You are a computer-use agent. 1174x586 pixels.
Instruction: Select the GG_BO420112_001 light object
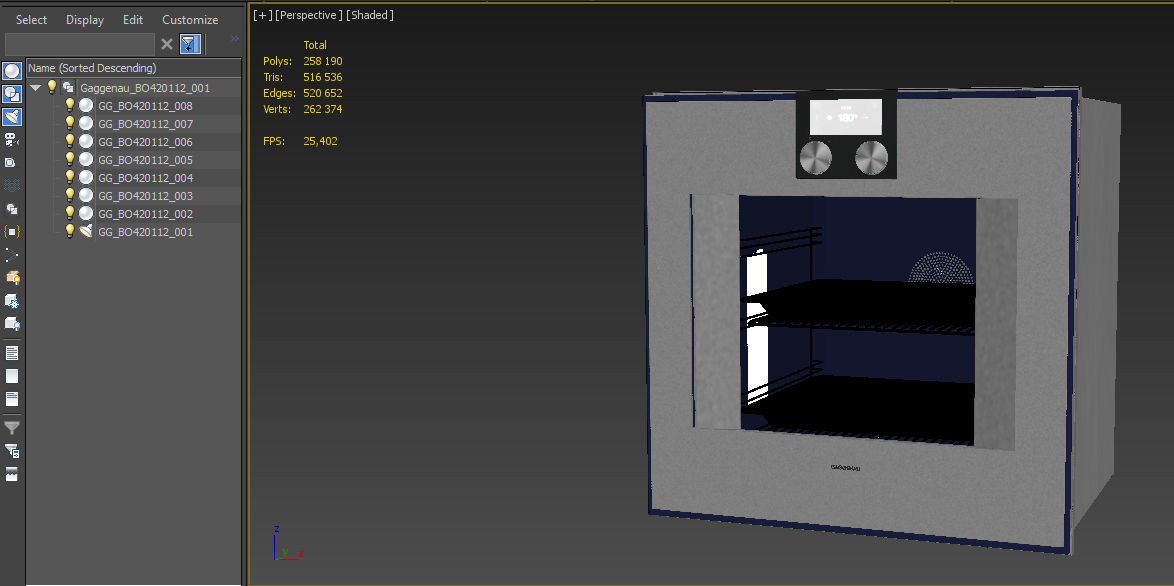coord(145,231)
